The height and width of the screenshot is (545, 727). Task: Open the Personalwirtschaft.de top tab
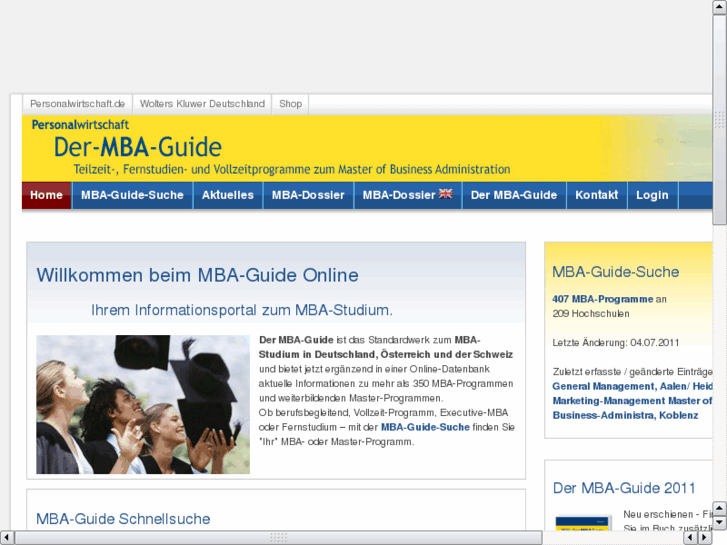[77, 104]
